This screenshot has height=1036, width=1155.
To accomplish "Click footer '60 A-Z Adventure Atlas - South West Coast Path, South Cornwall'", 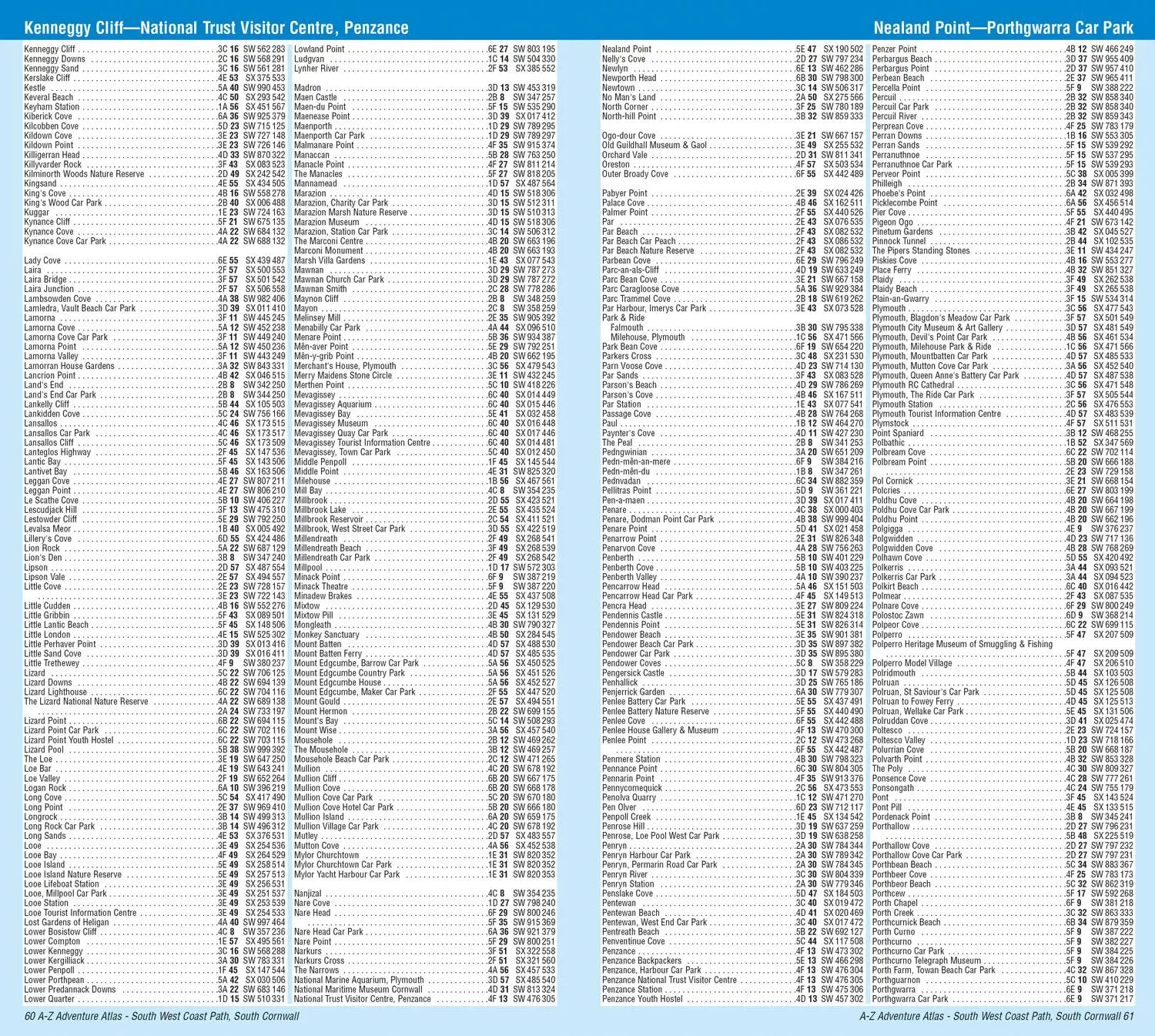I will click(x=162, y=1016).
